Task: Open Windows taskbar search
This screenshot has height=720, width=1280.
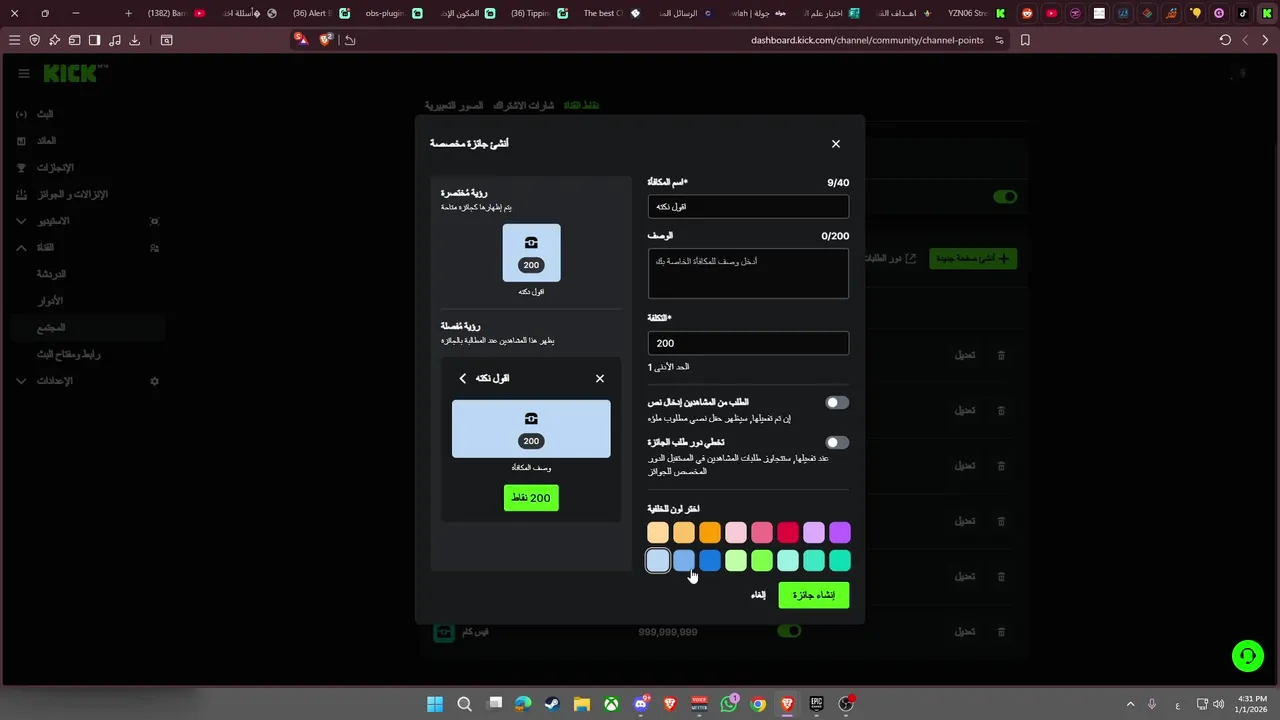Action: [x=464, y=704]
